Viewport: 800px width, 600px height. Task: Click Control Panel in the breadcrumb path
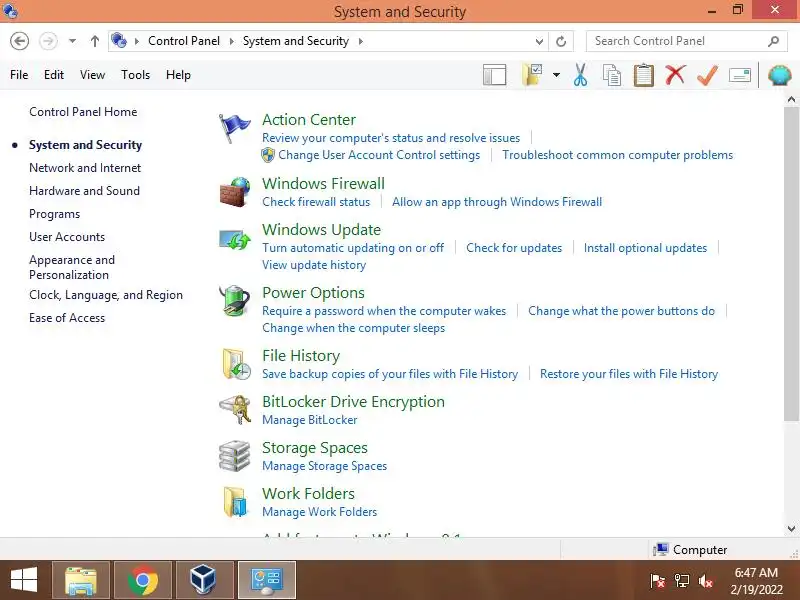[184, 41]
